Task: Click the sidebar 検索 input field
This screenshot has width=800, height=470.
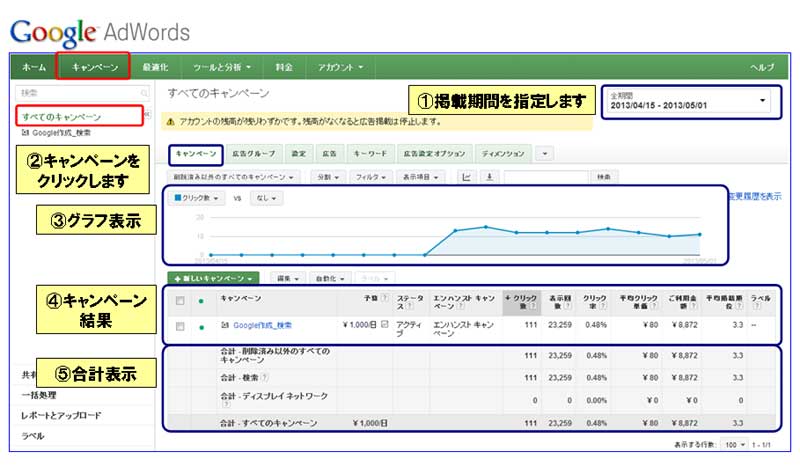Action: pyautogui.click(x=83, y=93)
